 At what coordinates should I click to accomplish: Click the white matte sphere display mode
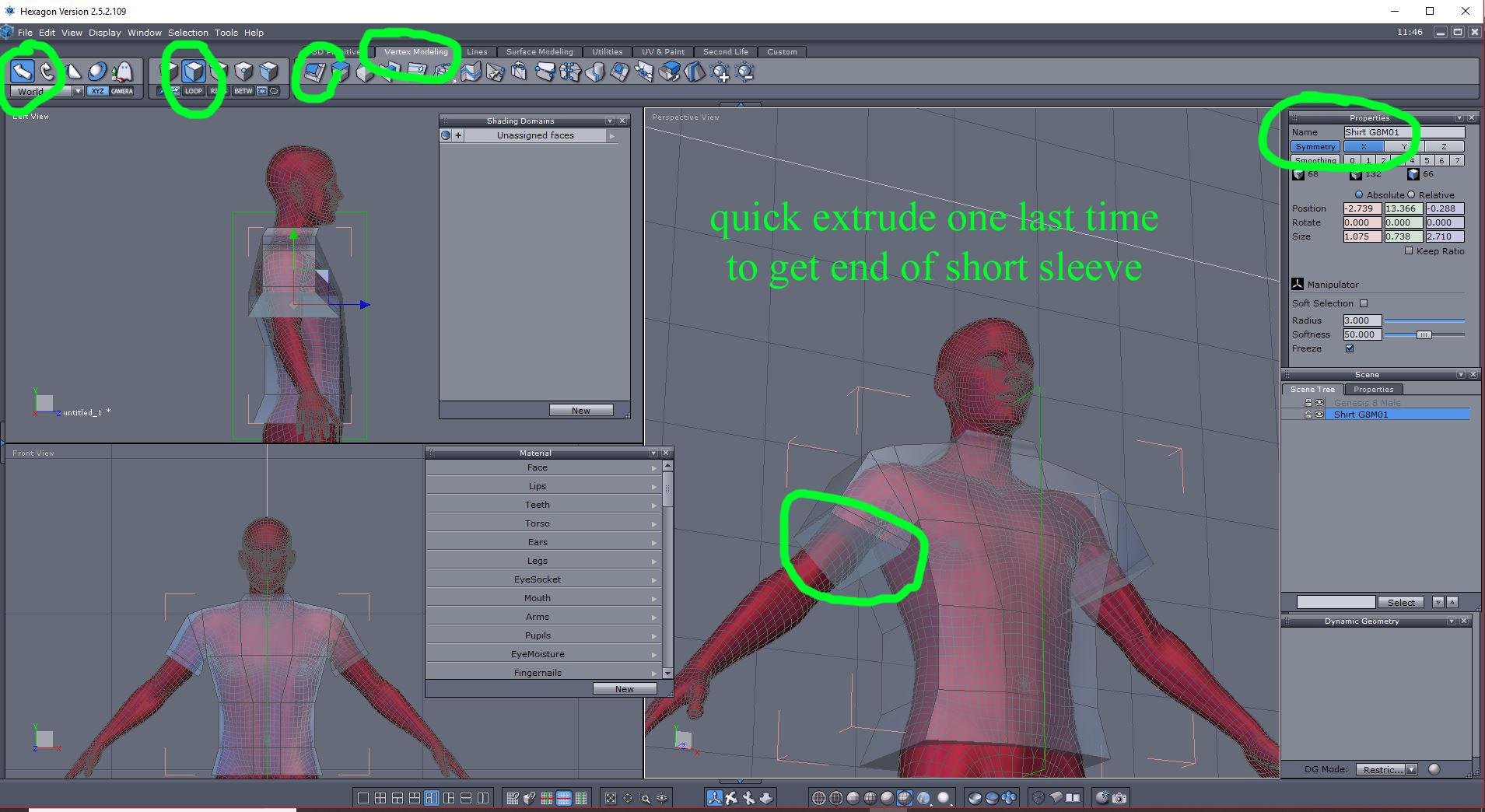[944, 798]
